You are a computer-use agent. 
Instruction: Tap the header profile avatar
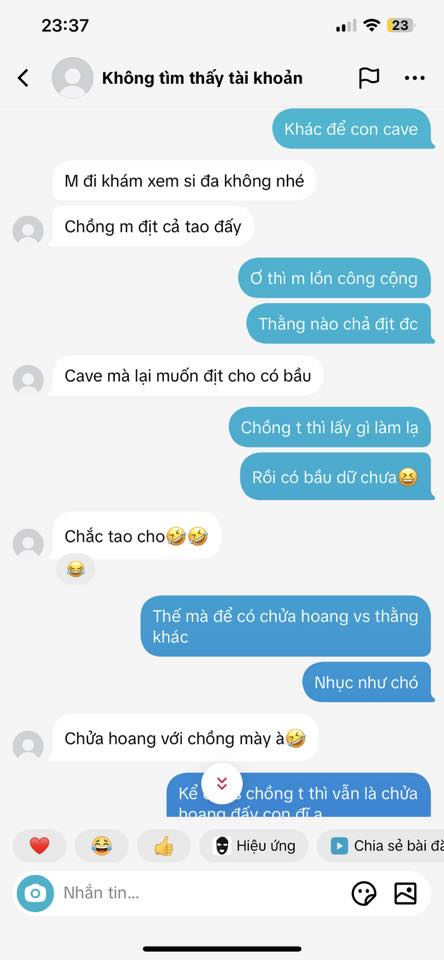(73, 78)
